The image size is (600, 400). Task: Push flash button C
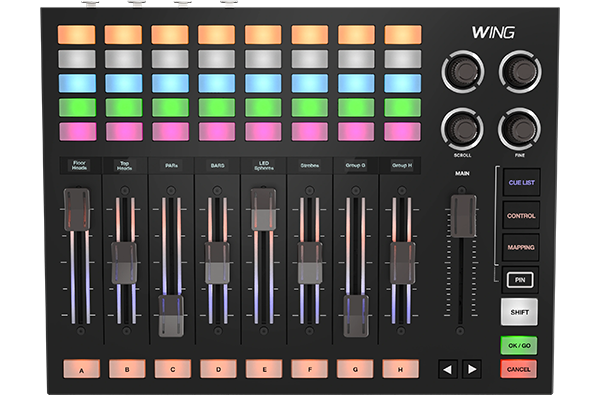[173, 369]
